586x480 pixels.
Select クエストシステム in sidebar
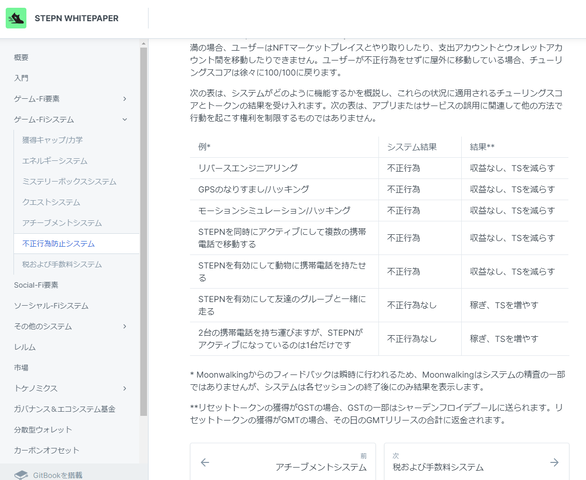coord(51,202)
